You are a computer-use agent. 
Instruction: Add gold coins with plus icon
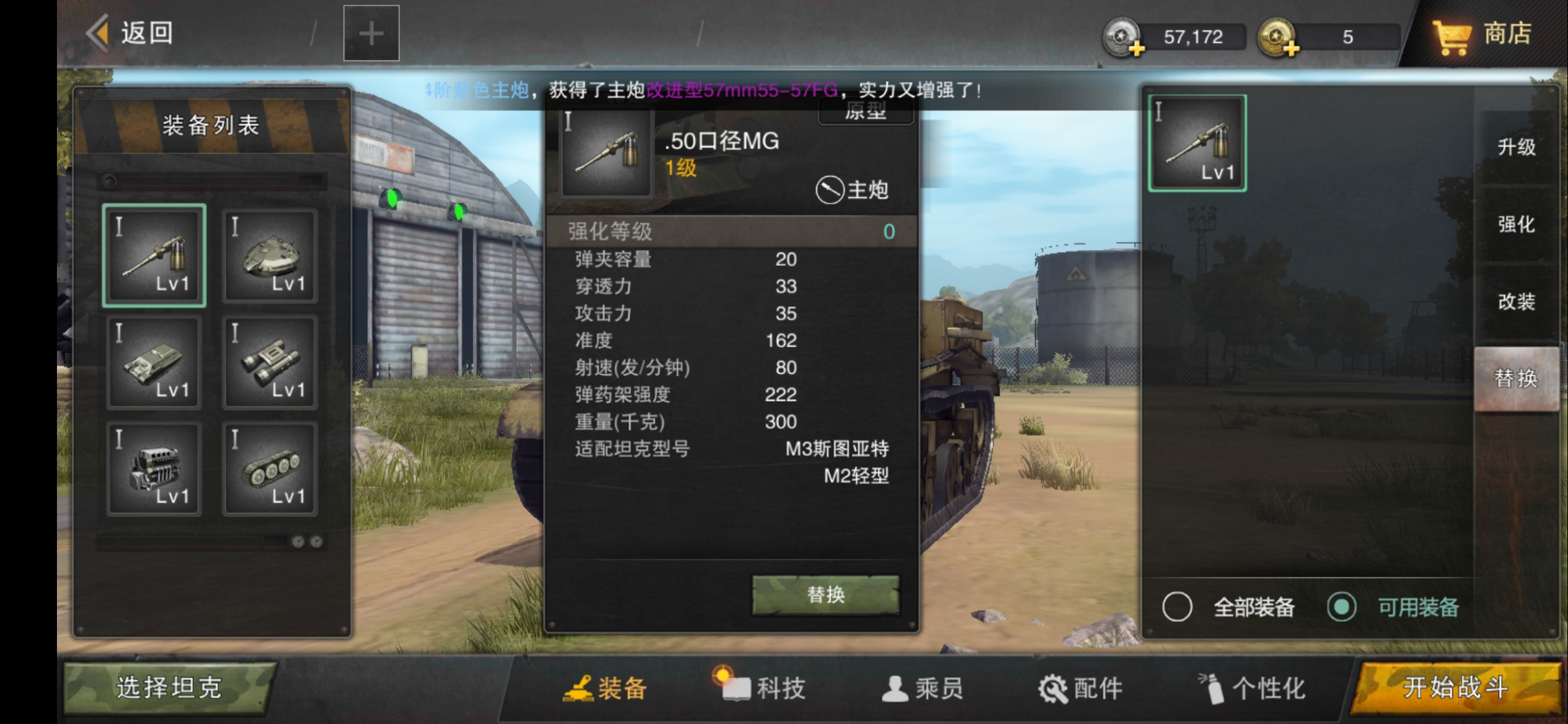pyautogui.click(x=1279, y=38)
